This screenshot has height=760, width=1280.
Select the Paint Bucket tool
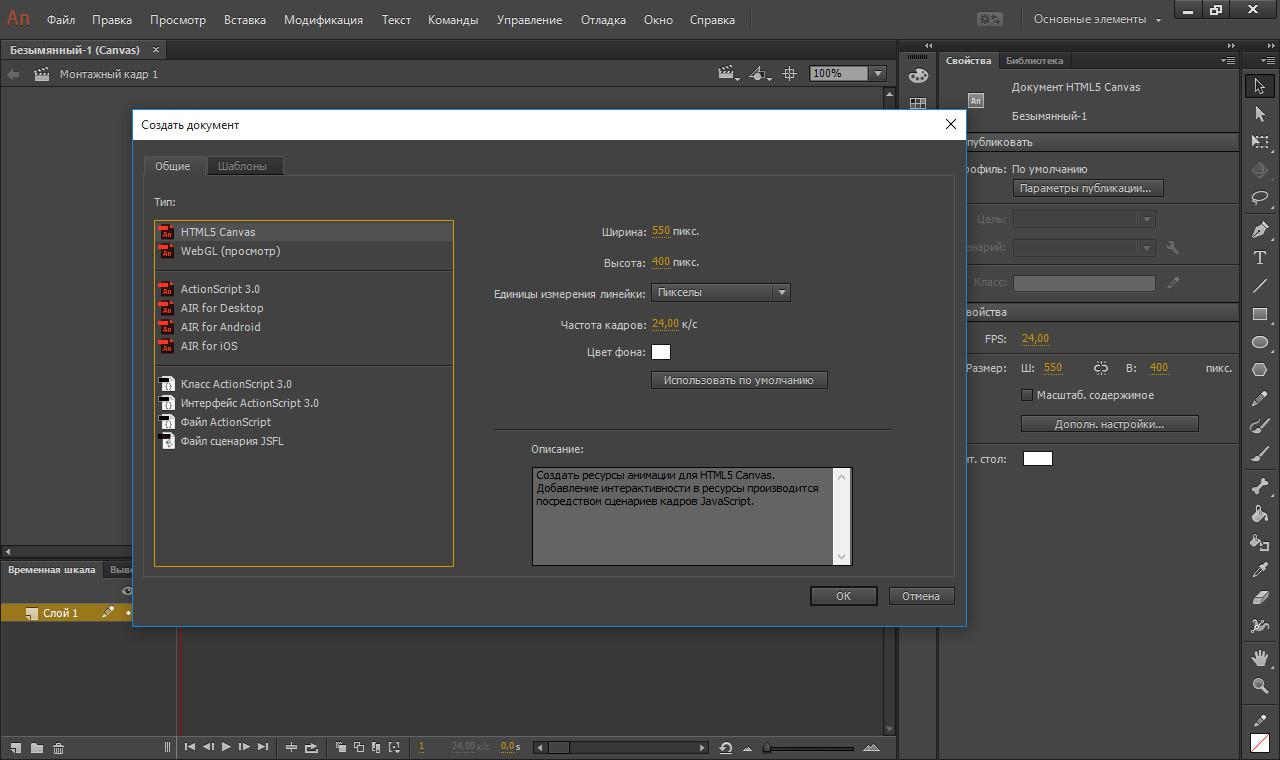1260,514
